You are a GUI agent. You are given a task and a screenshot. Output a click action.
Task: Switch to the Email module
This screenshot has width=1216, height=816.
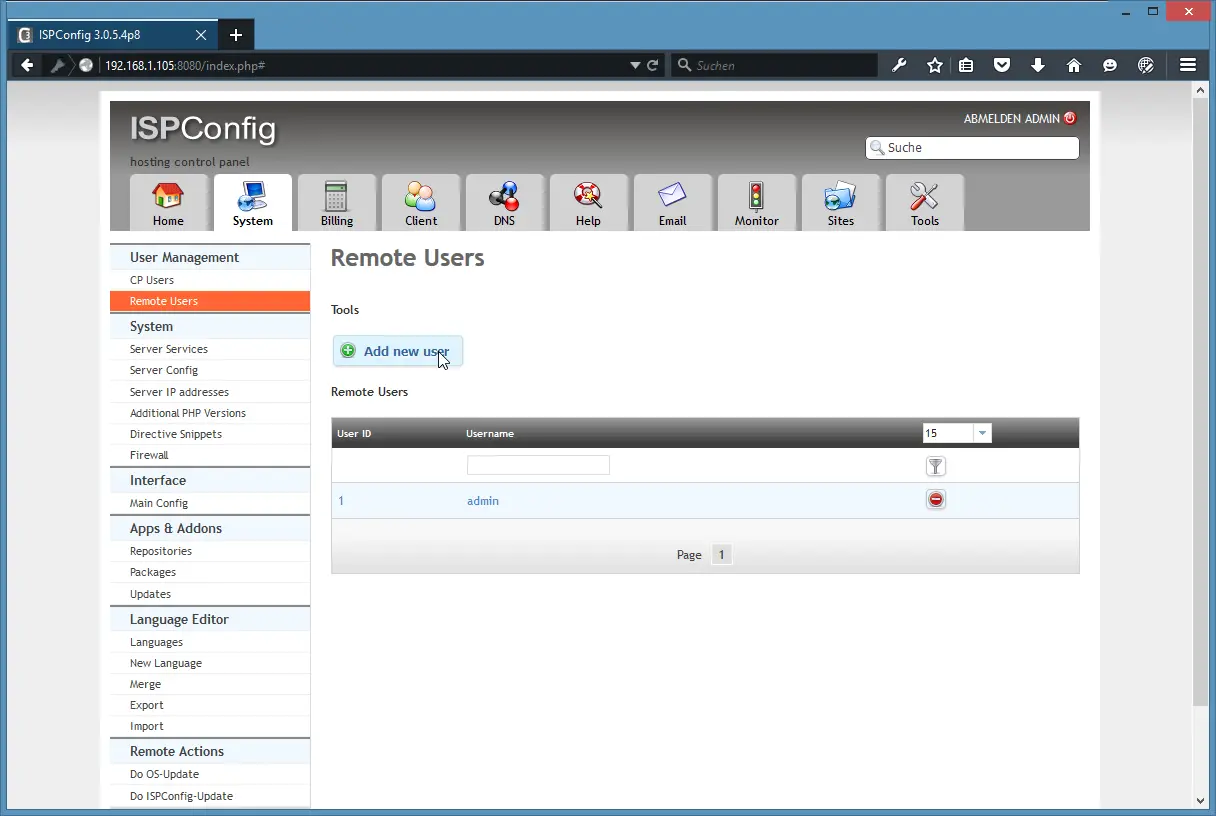tap(672, 203)
